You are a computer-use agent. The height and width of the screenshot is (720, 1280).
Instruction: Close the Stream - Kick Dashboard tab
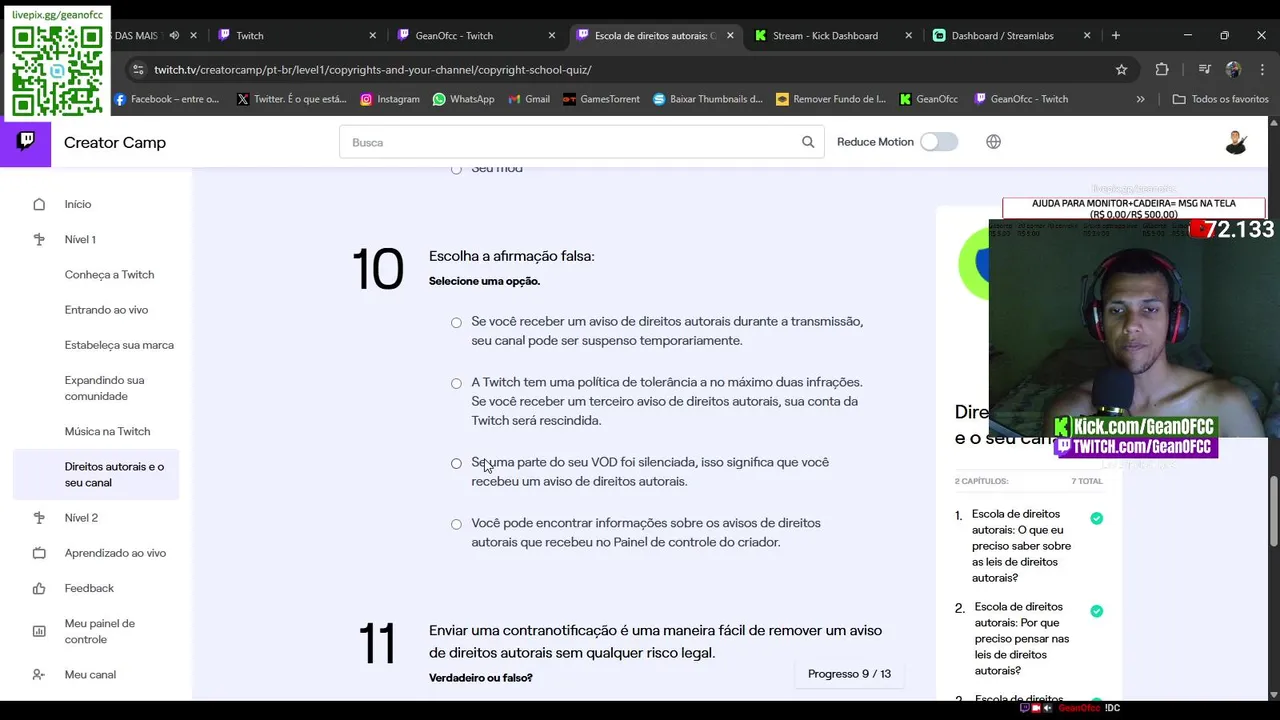pyautogui.click(x=908, y=35)
